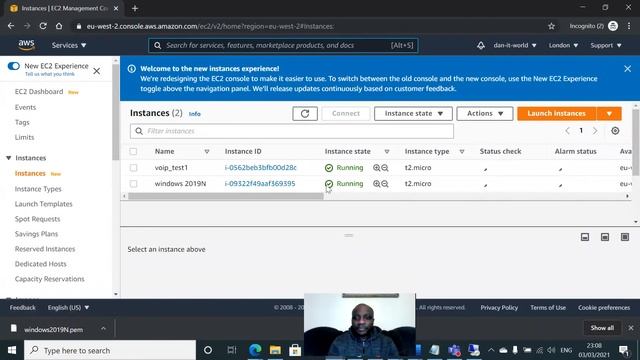640x360 pixels.
Task: Open dan-it-world account dropdown
Action: click(515, 45)
